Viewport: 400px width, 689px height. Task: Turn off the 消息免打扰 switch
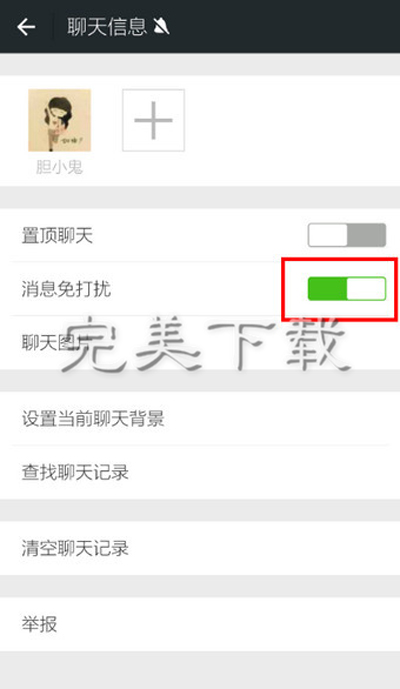pyautogui.click(x=347, y=289)
